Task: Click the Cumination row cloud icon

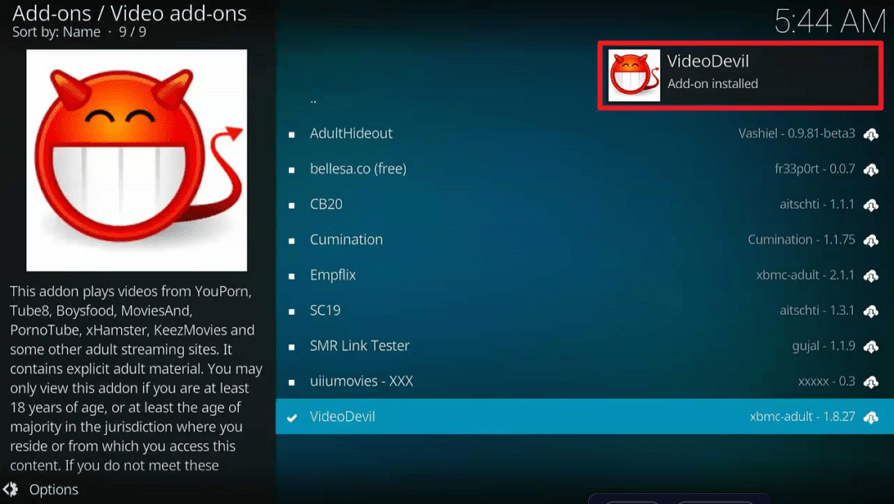Action: coord(871,241)
